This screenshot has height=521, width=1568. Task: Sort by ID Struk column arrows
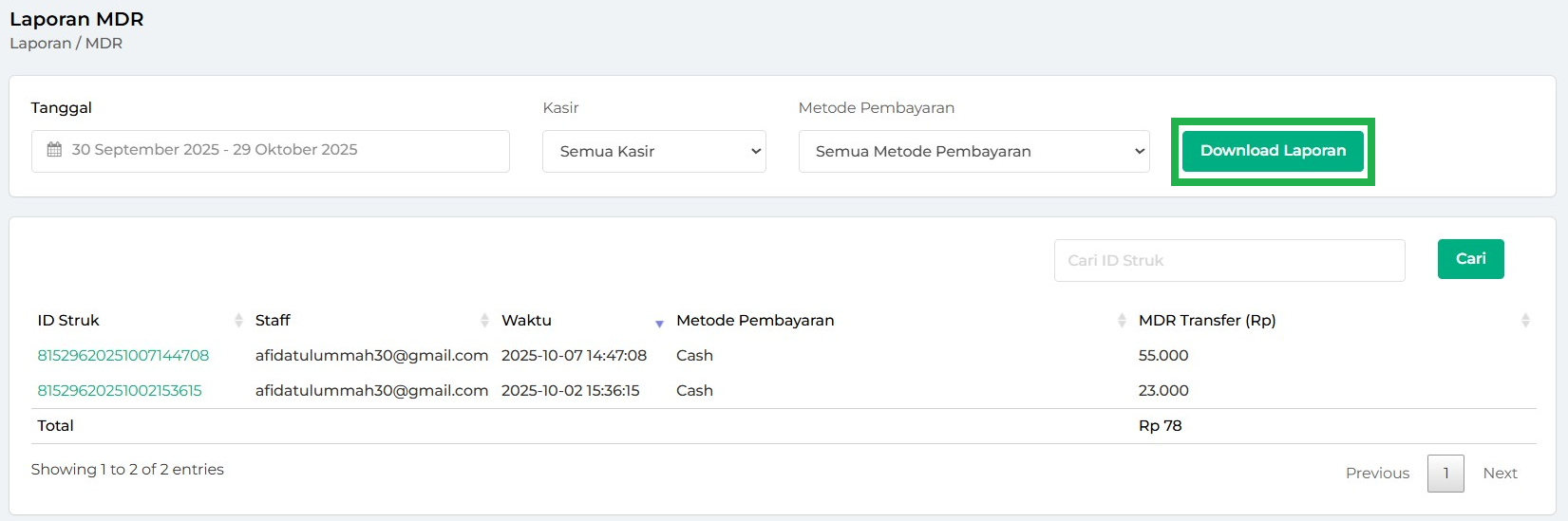click(238, 321)
